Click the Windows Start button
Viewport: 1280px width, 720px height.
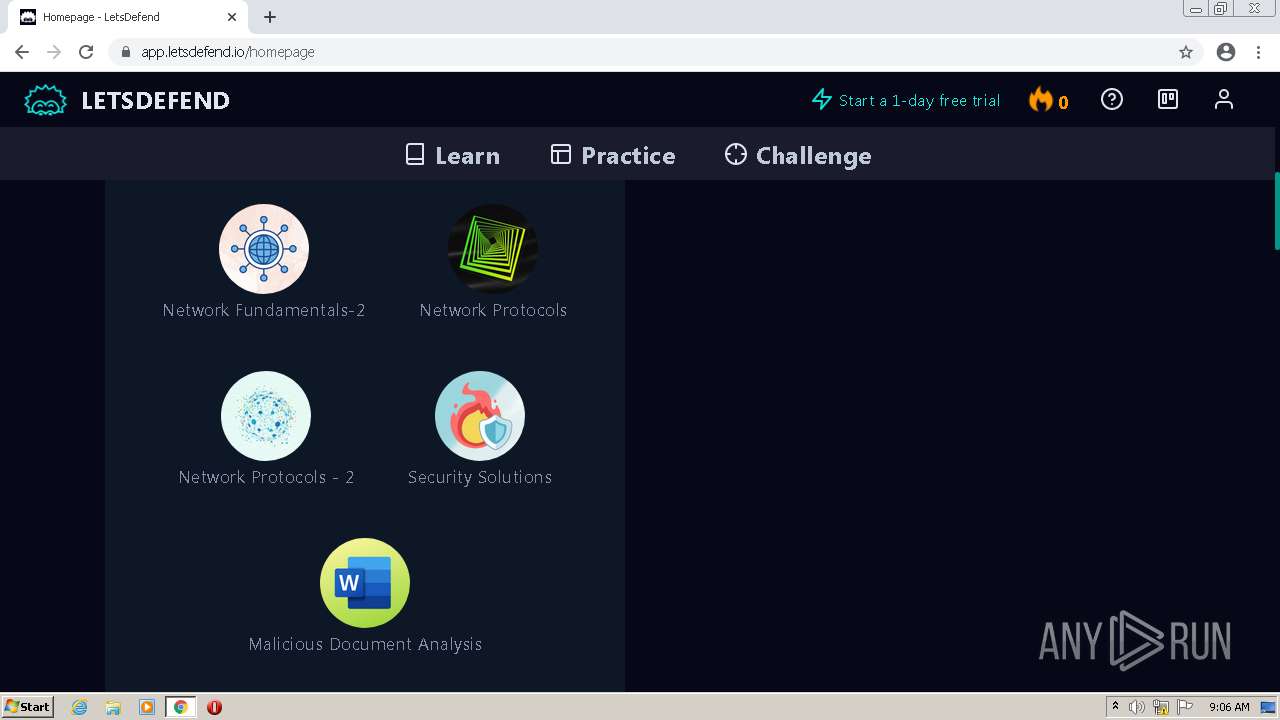click(x=28, y=707)
